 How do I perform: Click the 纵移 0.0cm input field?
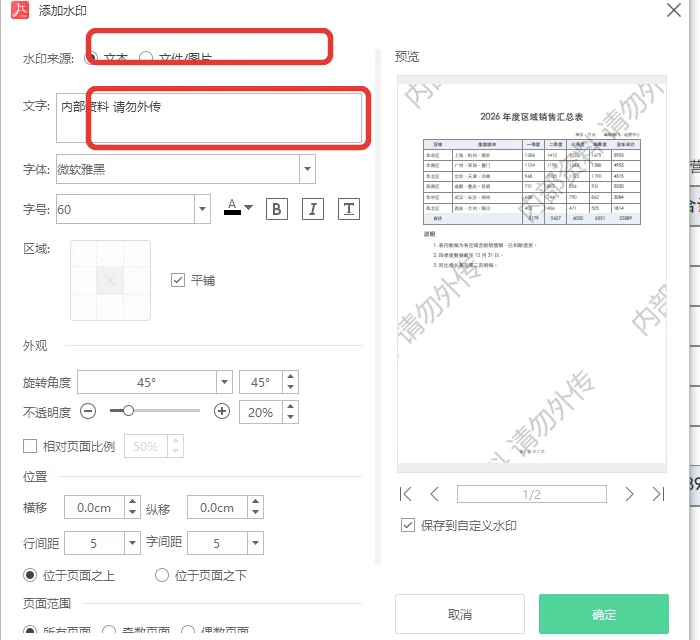(x=217, y=507)
